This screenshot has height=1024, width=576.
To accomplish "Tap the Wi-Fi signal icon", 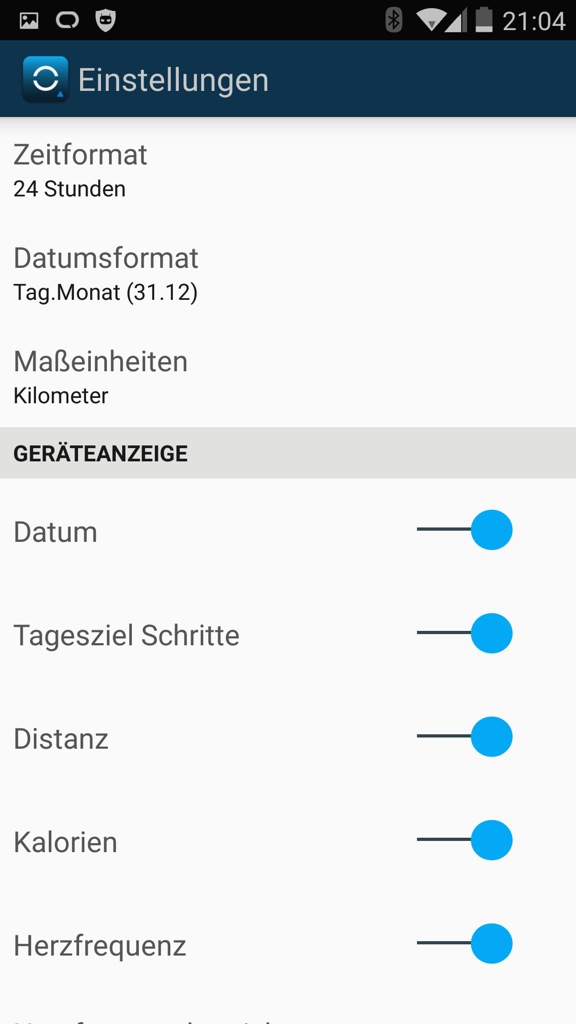I will [432, 21].
